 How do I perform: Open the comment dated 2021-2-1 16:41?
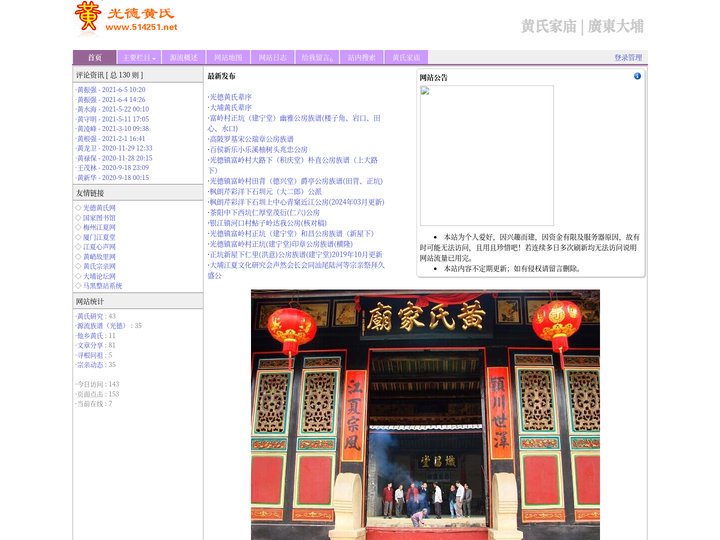111,138
